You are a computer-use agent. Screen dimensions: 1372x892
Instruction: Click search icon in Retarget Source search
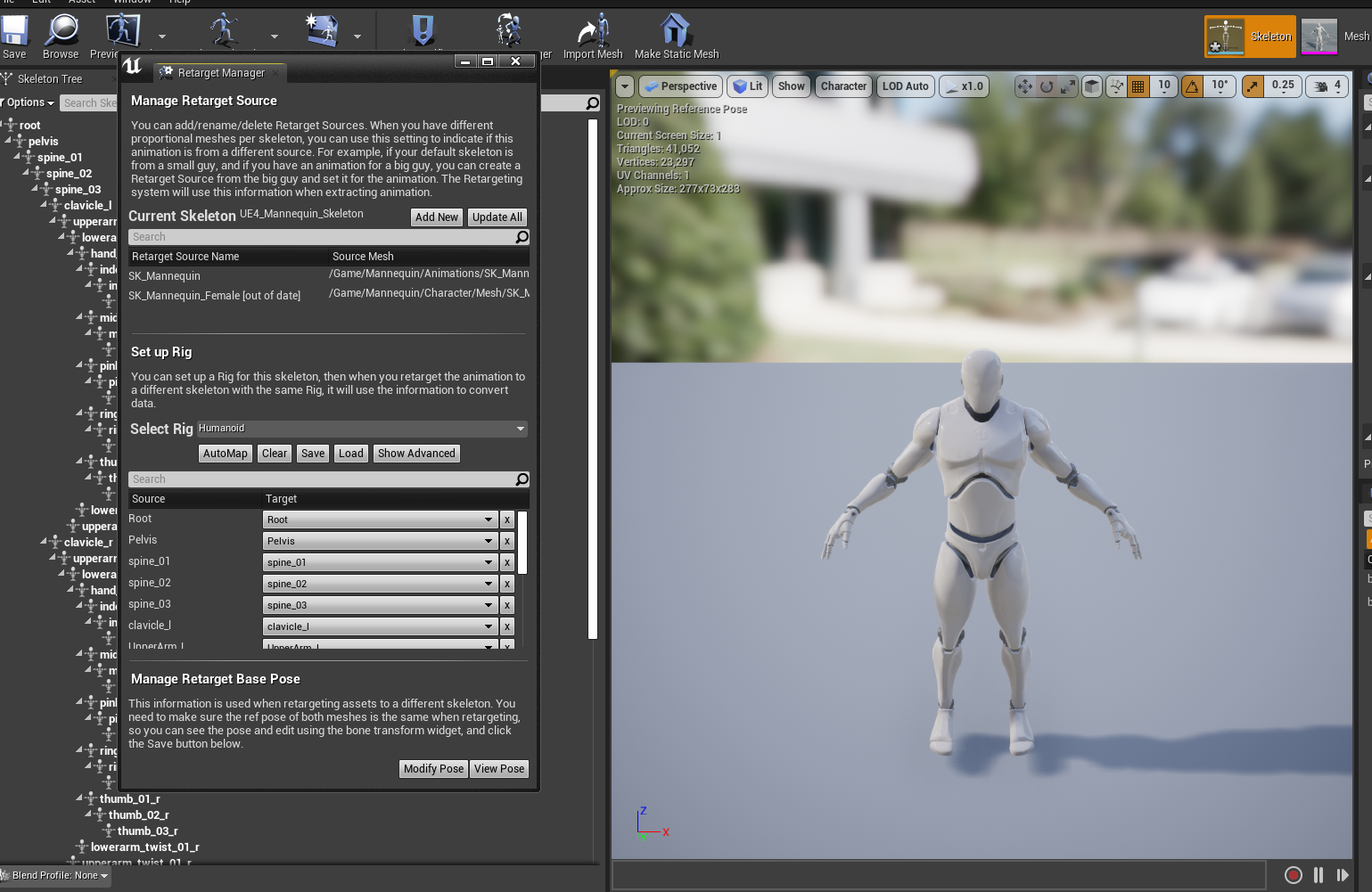[x=522, y=237]
